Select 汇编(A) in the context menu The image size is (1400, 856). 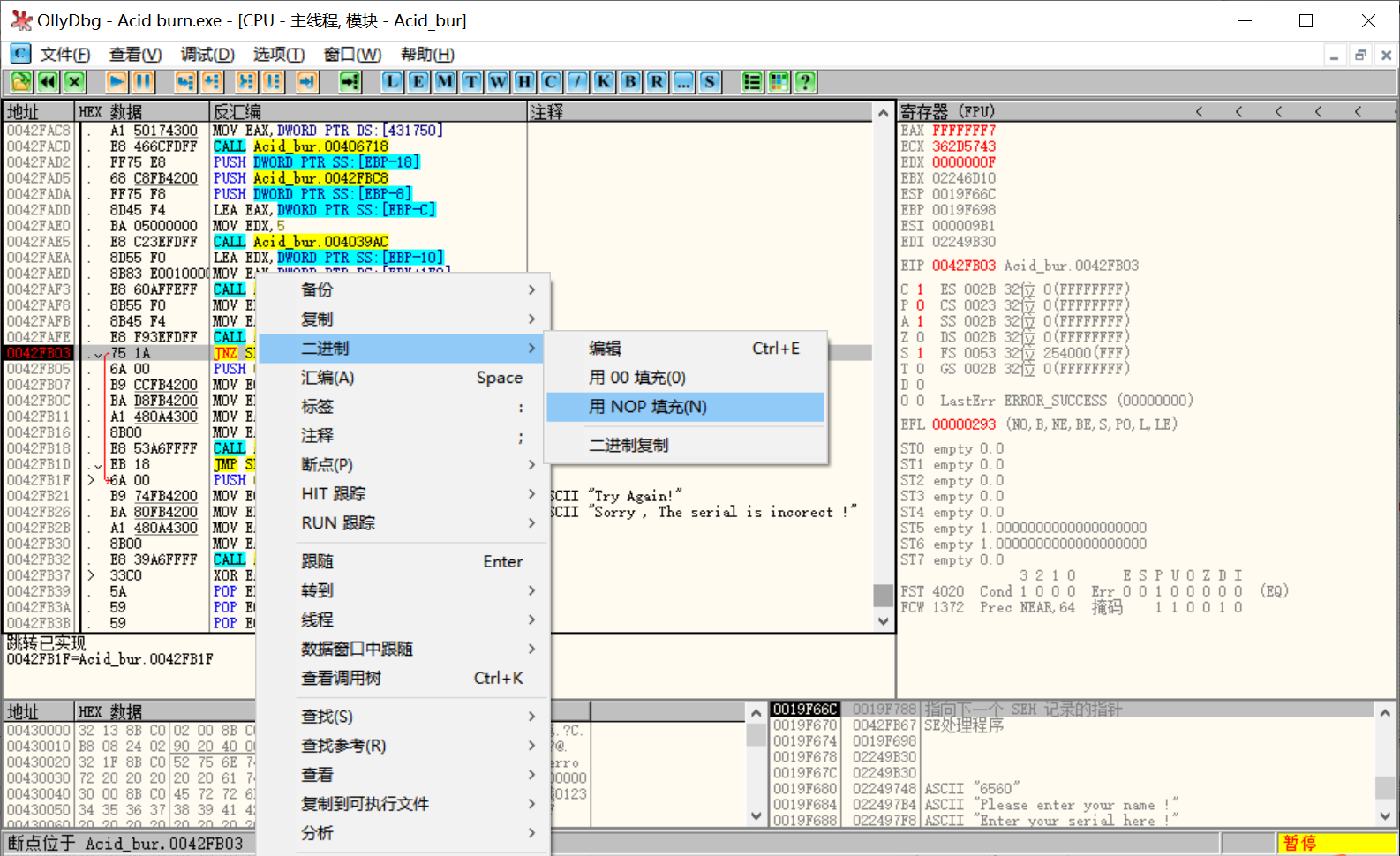coord(403,378)
